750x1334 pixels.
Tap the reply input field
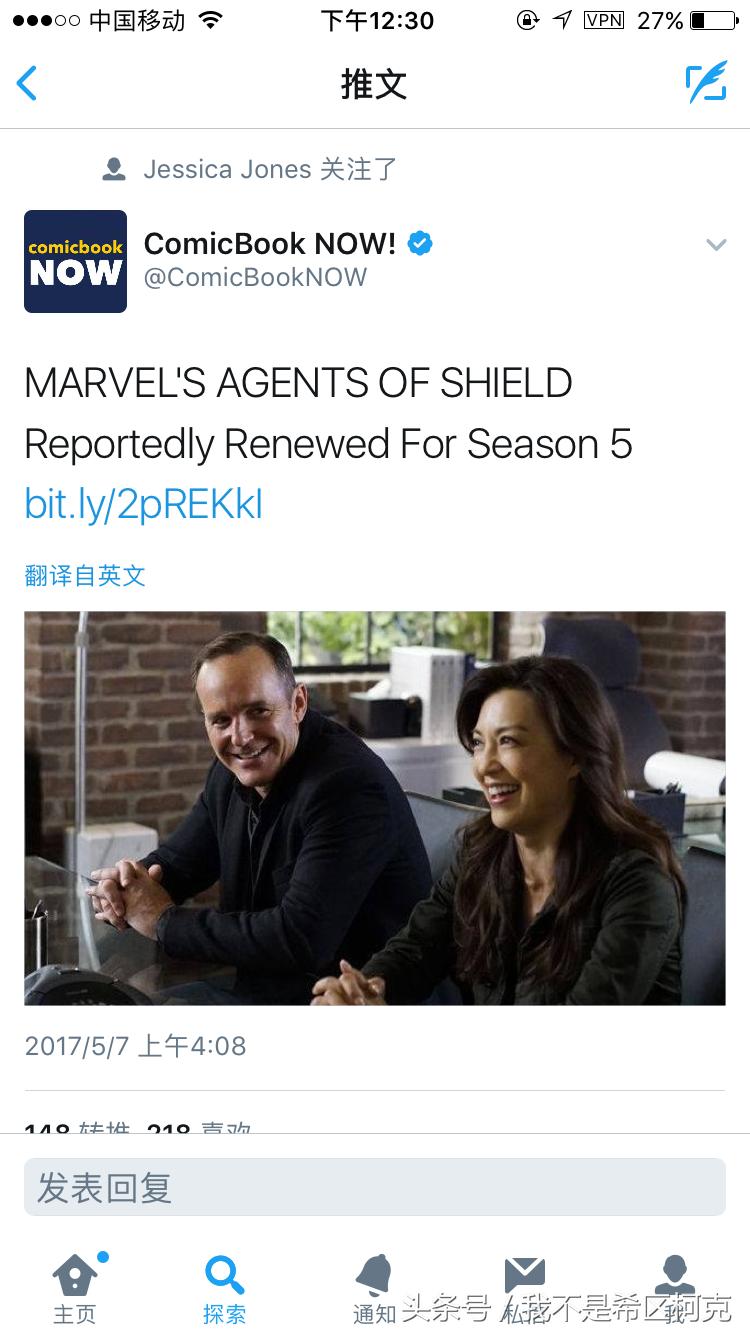click(x=375, y=1187)
